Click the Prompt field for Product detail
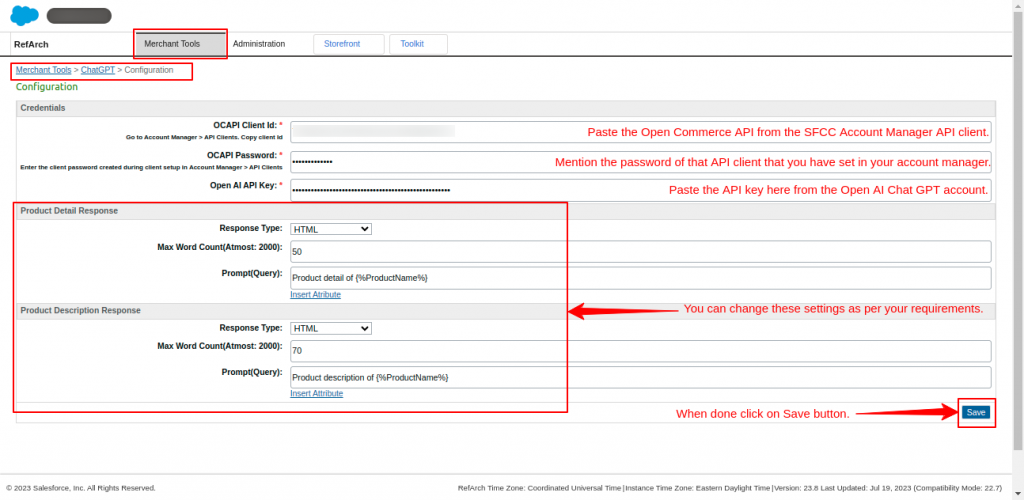Viewport: 1024px width, 500px height. coord(640,277)
